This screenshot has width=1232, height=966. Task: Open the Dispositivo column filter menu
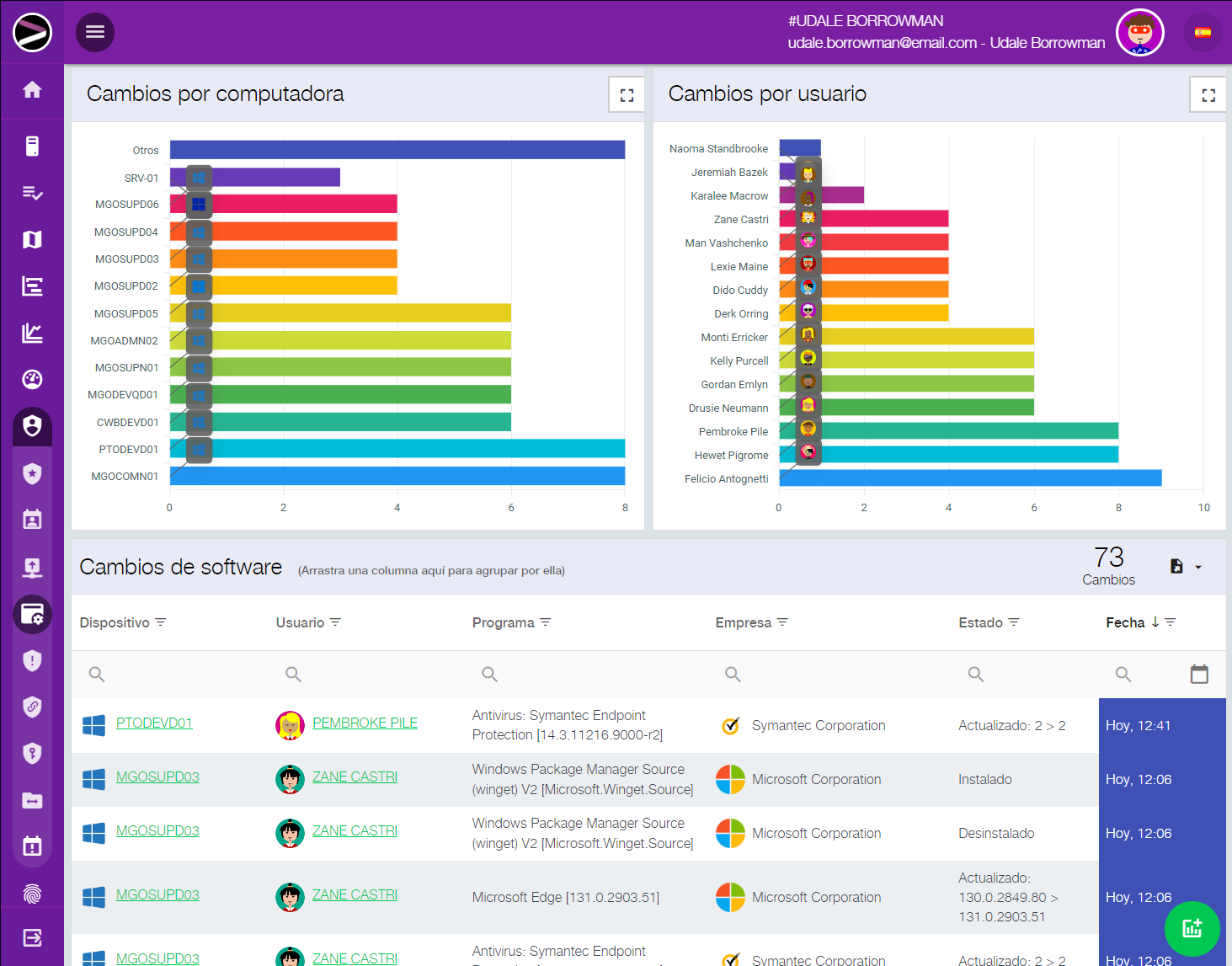click(x=161, y=622)
